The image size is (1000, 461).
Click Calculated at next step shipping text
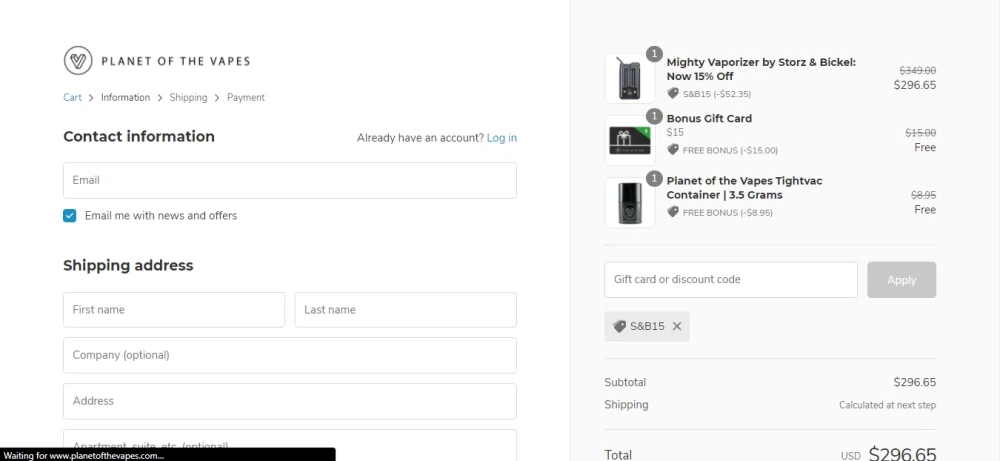[x=887, y=405]
